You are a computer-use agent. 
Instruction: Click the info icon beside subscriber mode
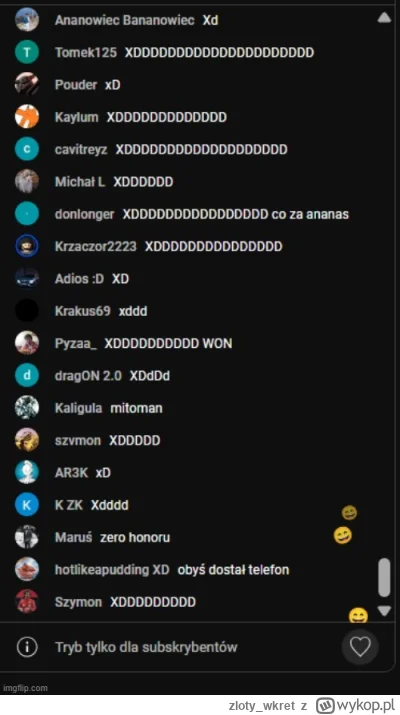tap(27, 647)
